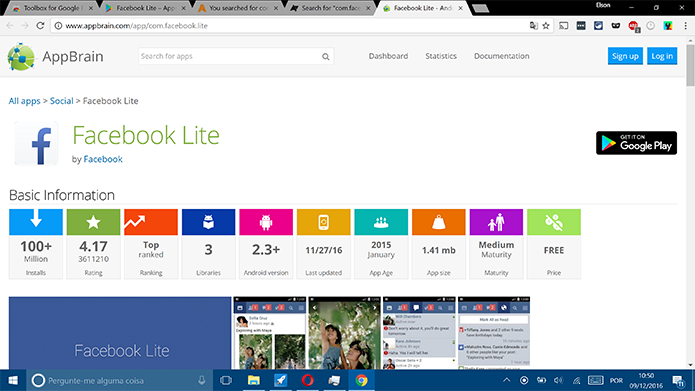Open File Explorer from taskbar
Screen dimensions: 695x391
254,380
